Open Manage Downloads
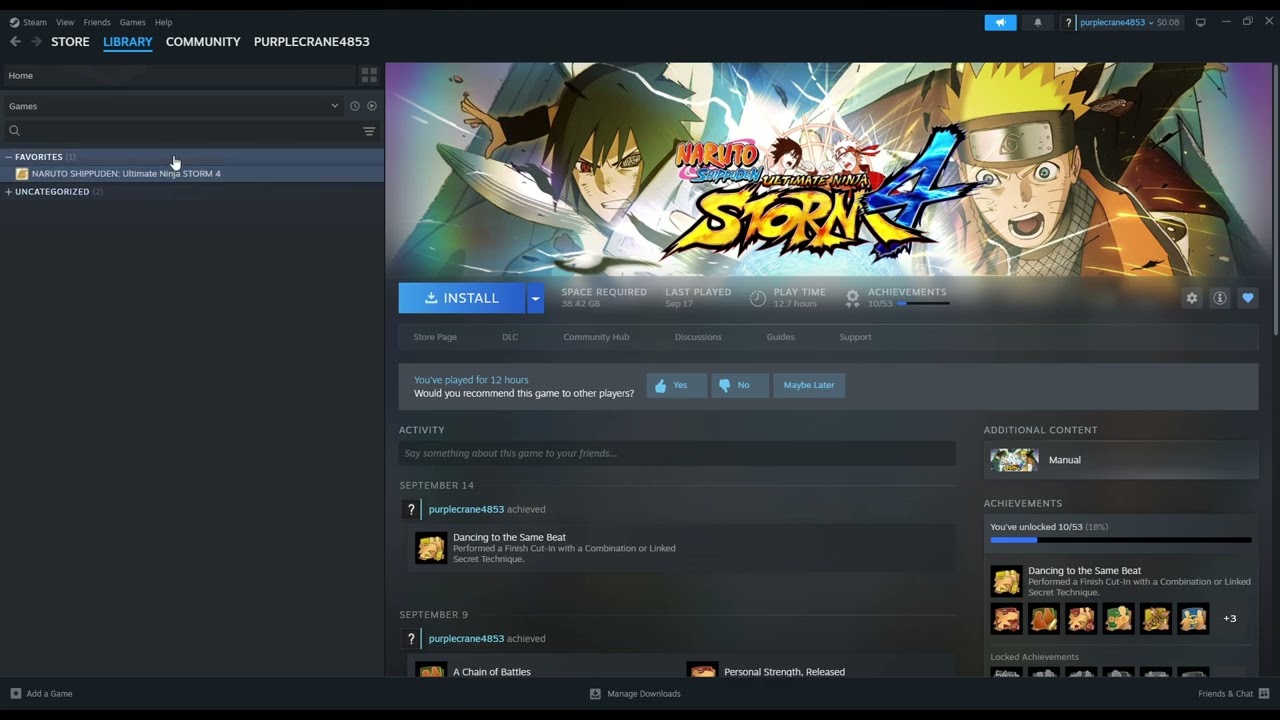 (636, 694)
